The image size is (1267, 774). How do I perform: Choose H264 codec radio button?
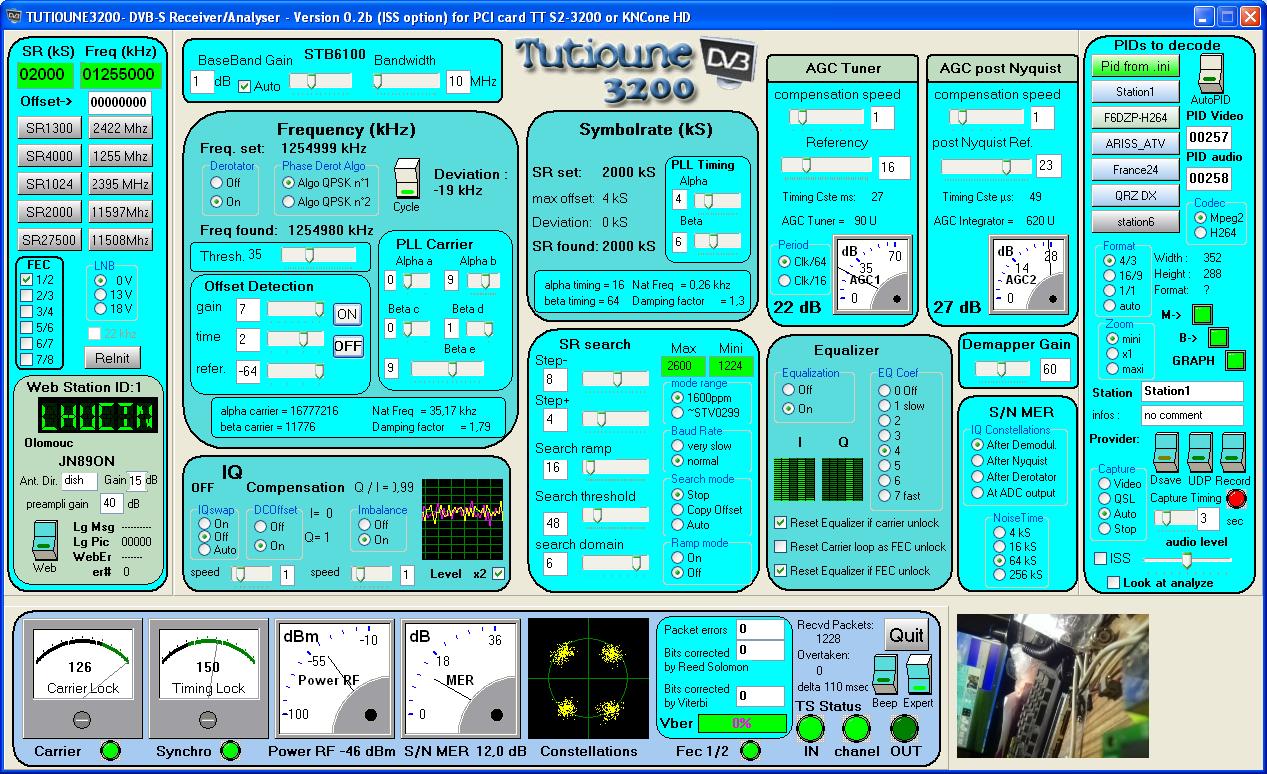(1201, 232)
